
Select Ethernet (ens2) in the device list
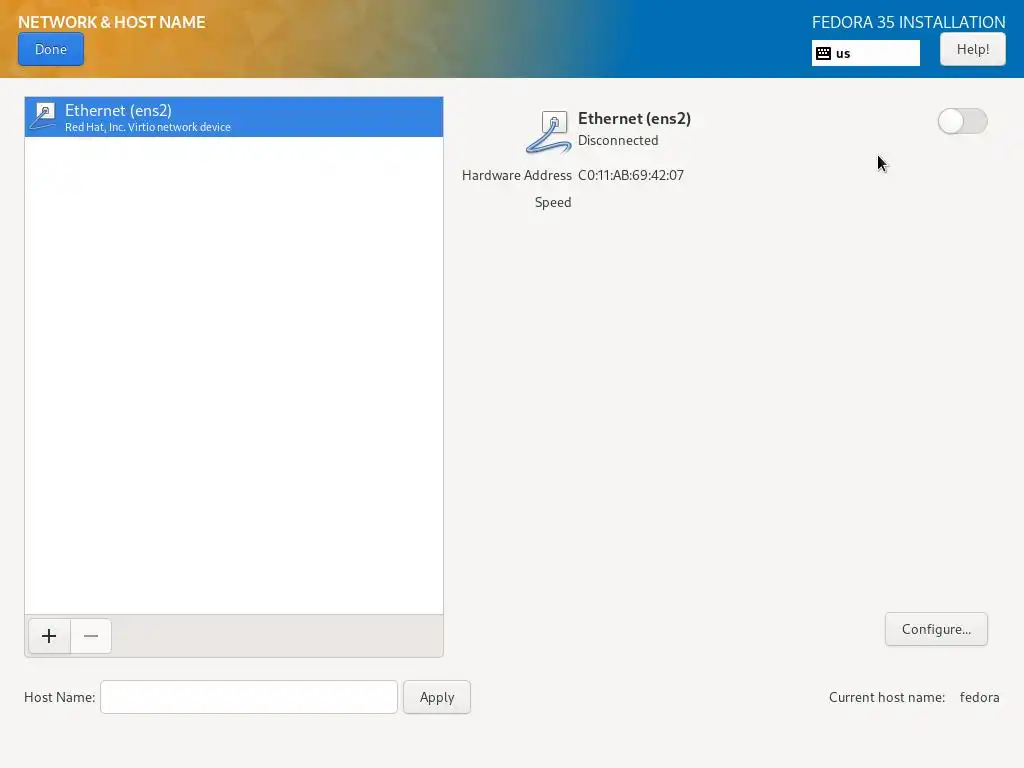pos(234,117)
